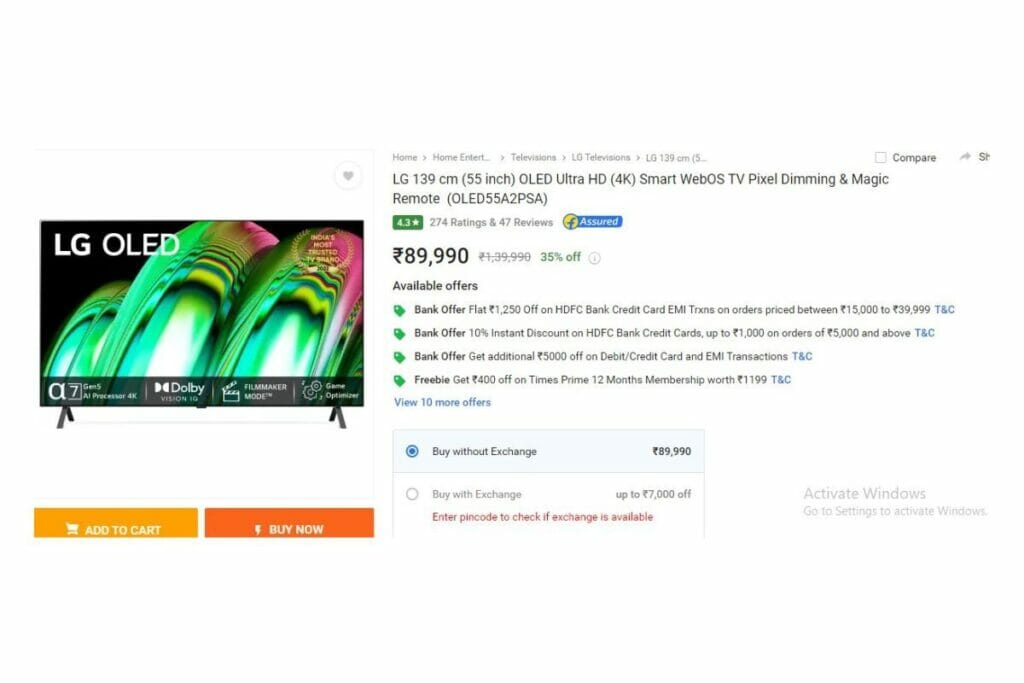Image resolution: width=1024 pixels, height=683 pixels.
Task: Open T&C link for Times Prime freebie
Action: (780, 380)
